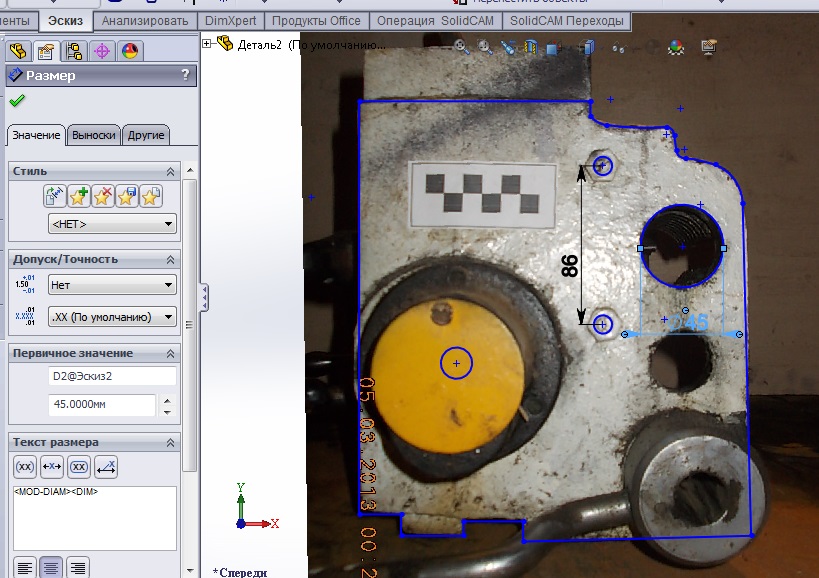The height and width of the screenshot is (578, 819).
Task: Click Apply Scene colored sphere icon
Action: pyautogui.click(x=676, y=48)
